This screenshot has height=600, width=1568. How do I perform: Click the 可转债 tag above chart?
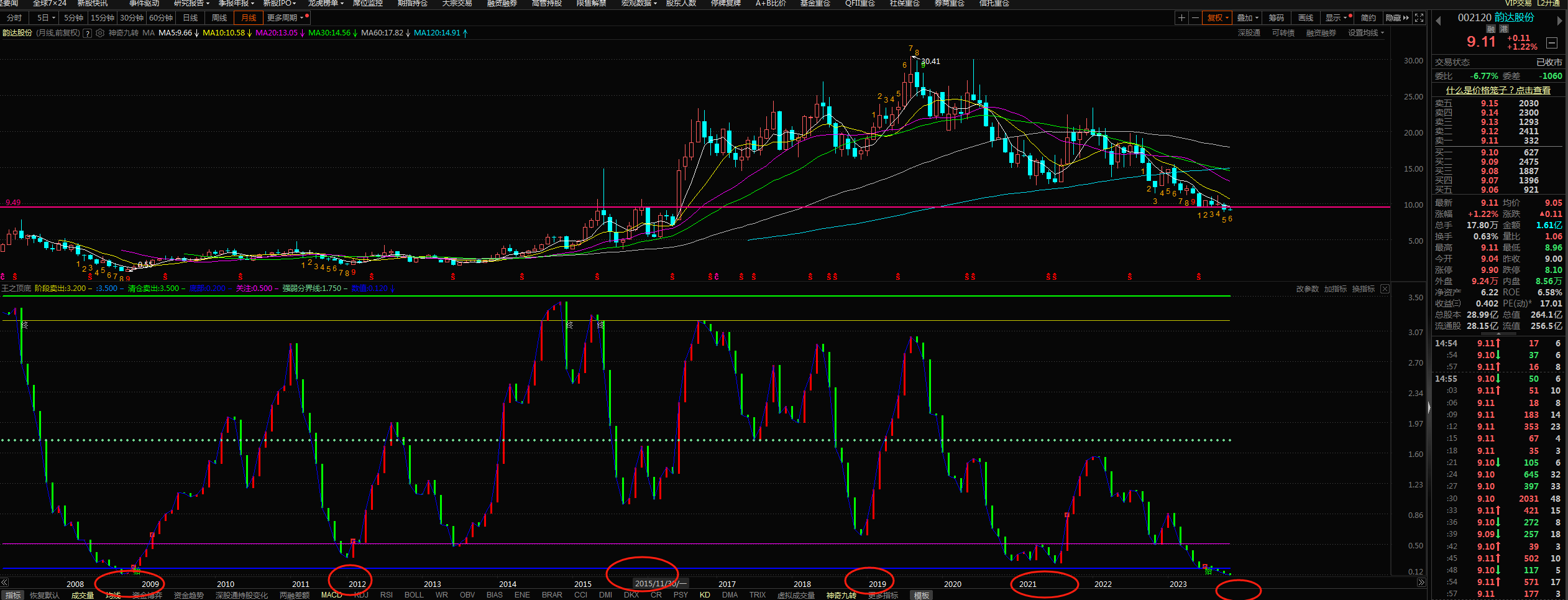point(1283,33)
